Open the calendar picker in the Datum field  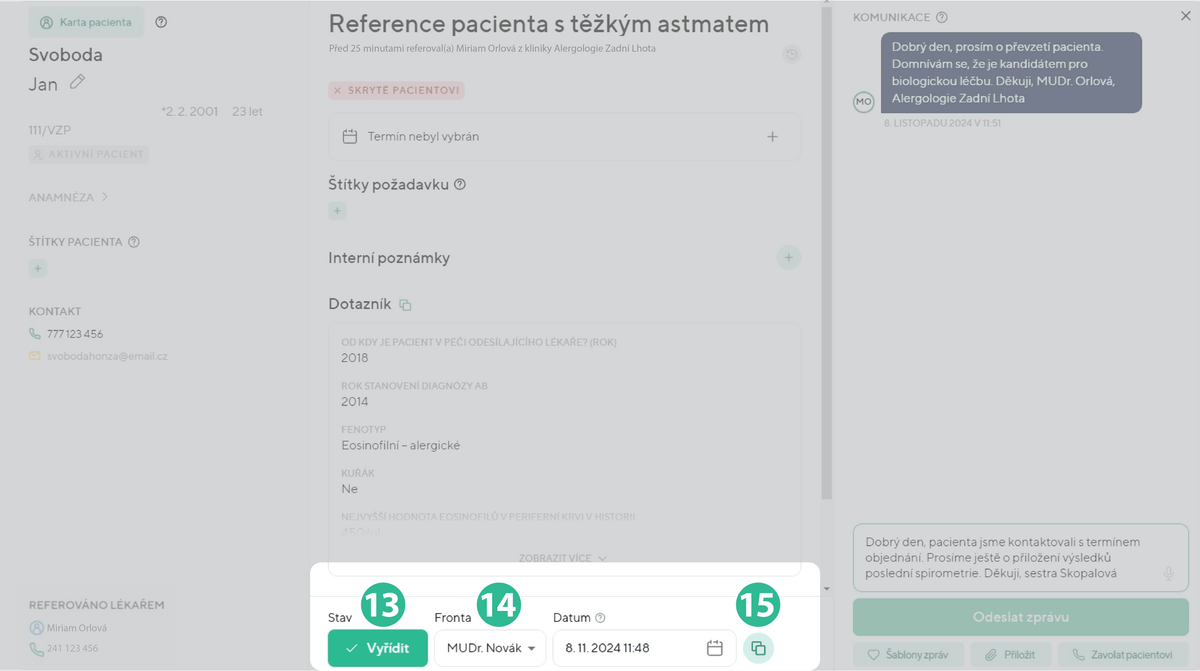[715, 648]
